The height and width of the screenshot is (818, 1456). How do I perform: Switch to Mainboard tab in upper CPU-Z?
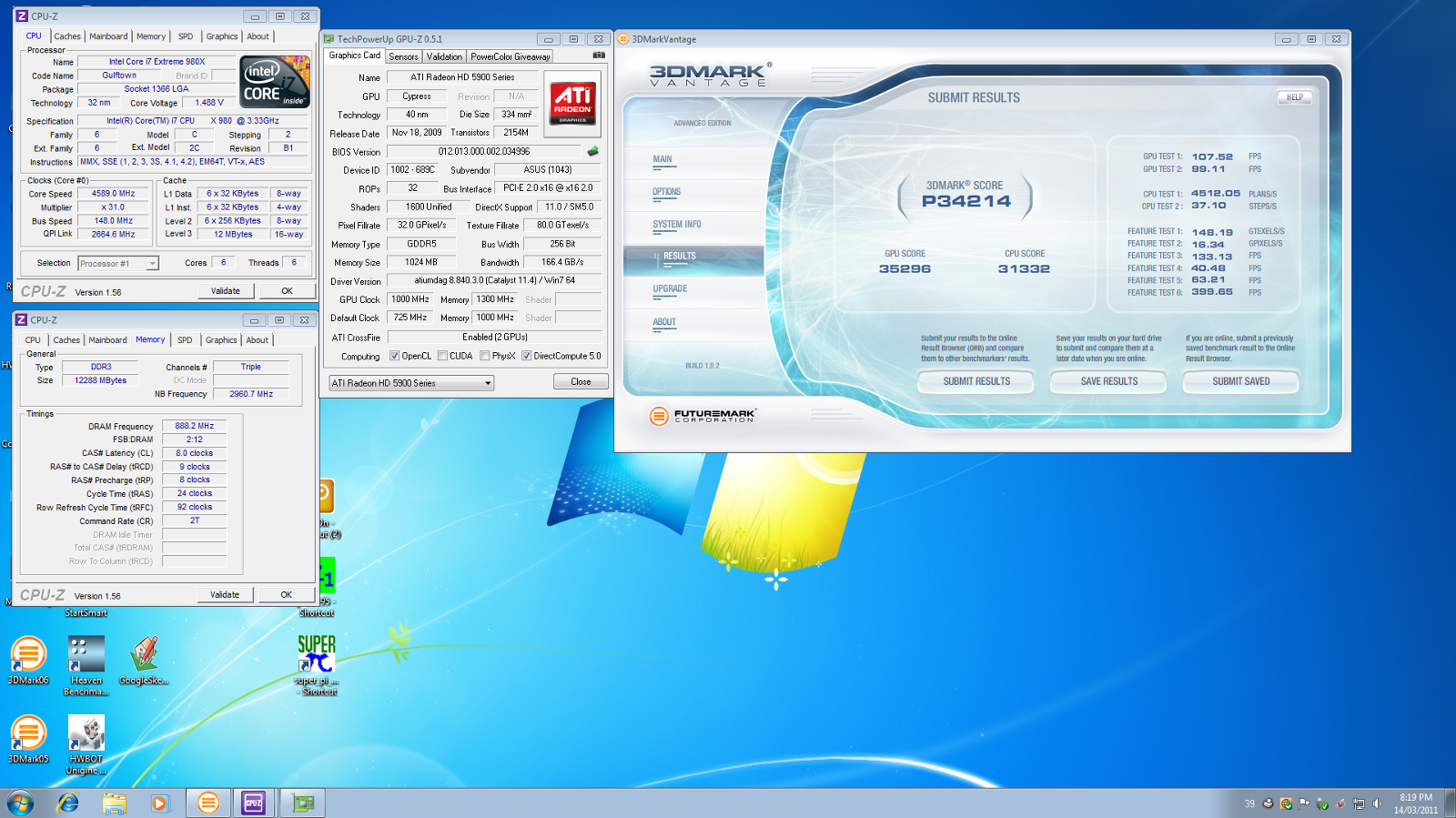(x=108, y=36)
